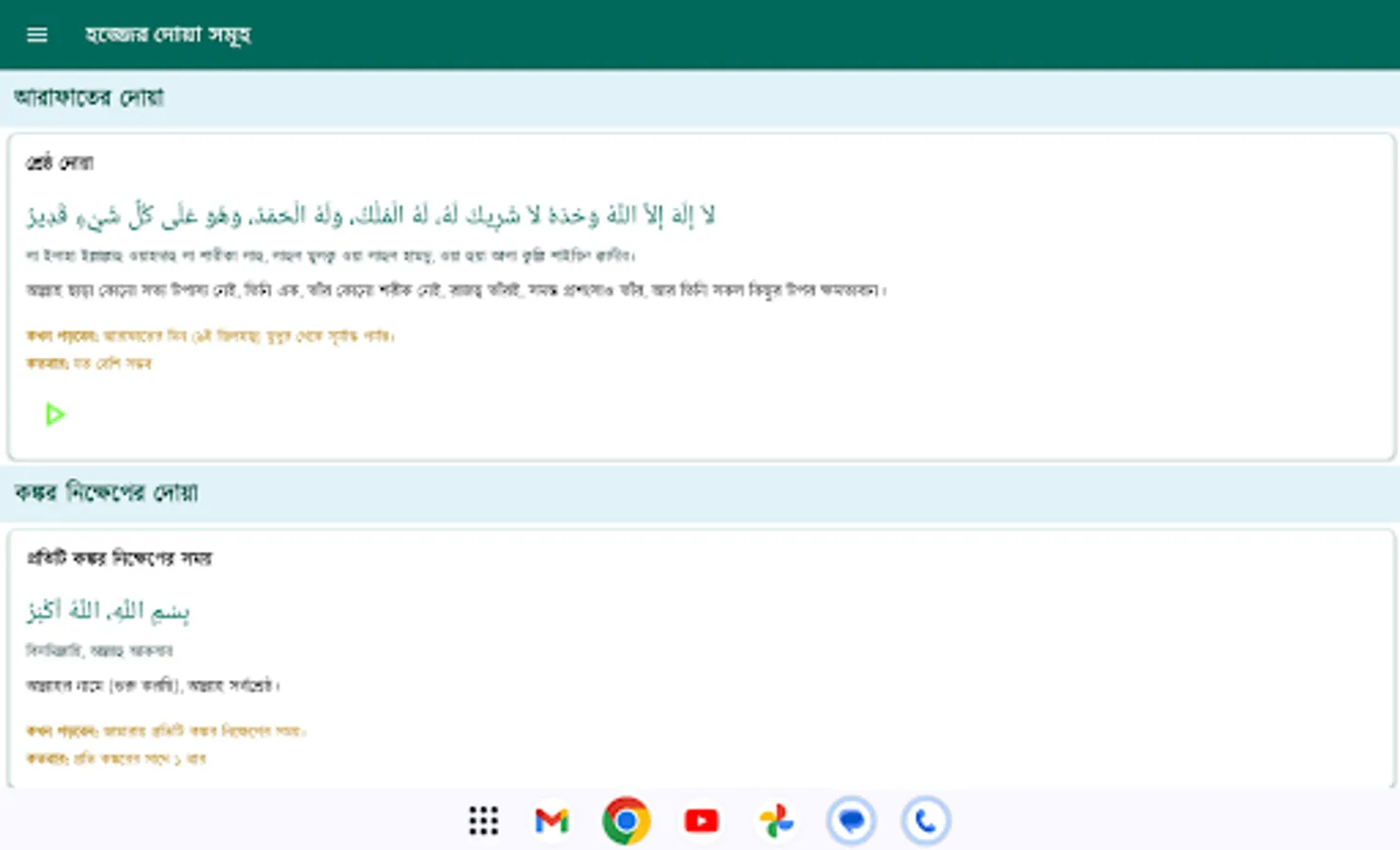Open YouTube from the taskbar

tap(701, 821)
